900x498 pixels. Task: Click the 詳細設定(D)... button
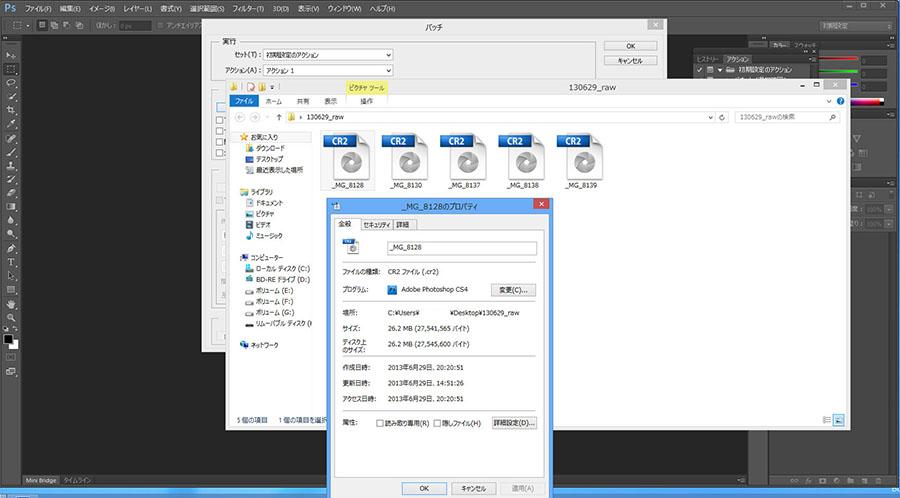click(x=513, y=423)
